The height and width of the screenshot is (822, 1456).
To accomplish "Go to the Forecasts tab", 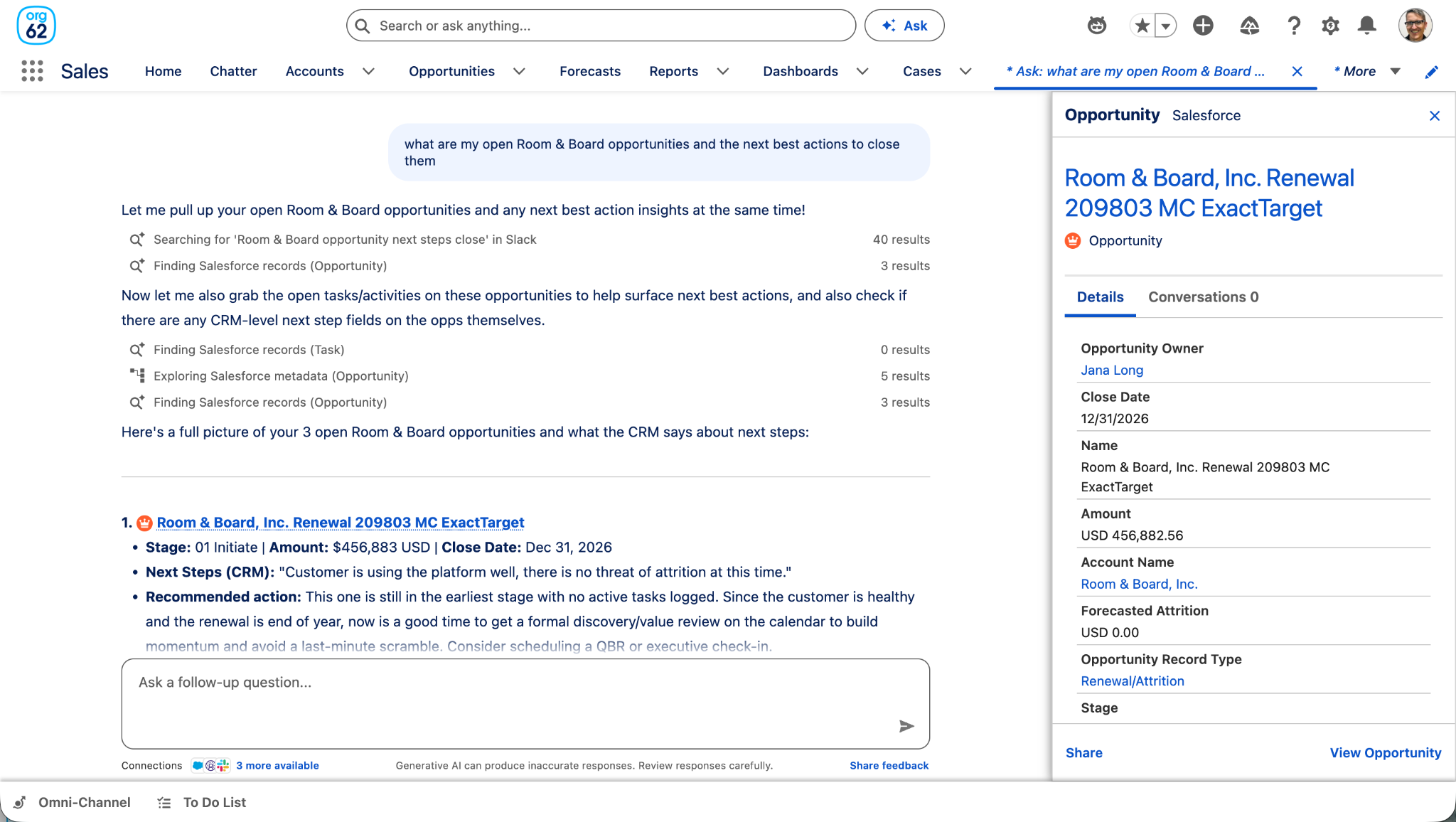I will tap(590, 71).
